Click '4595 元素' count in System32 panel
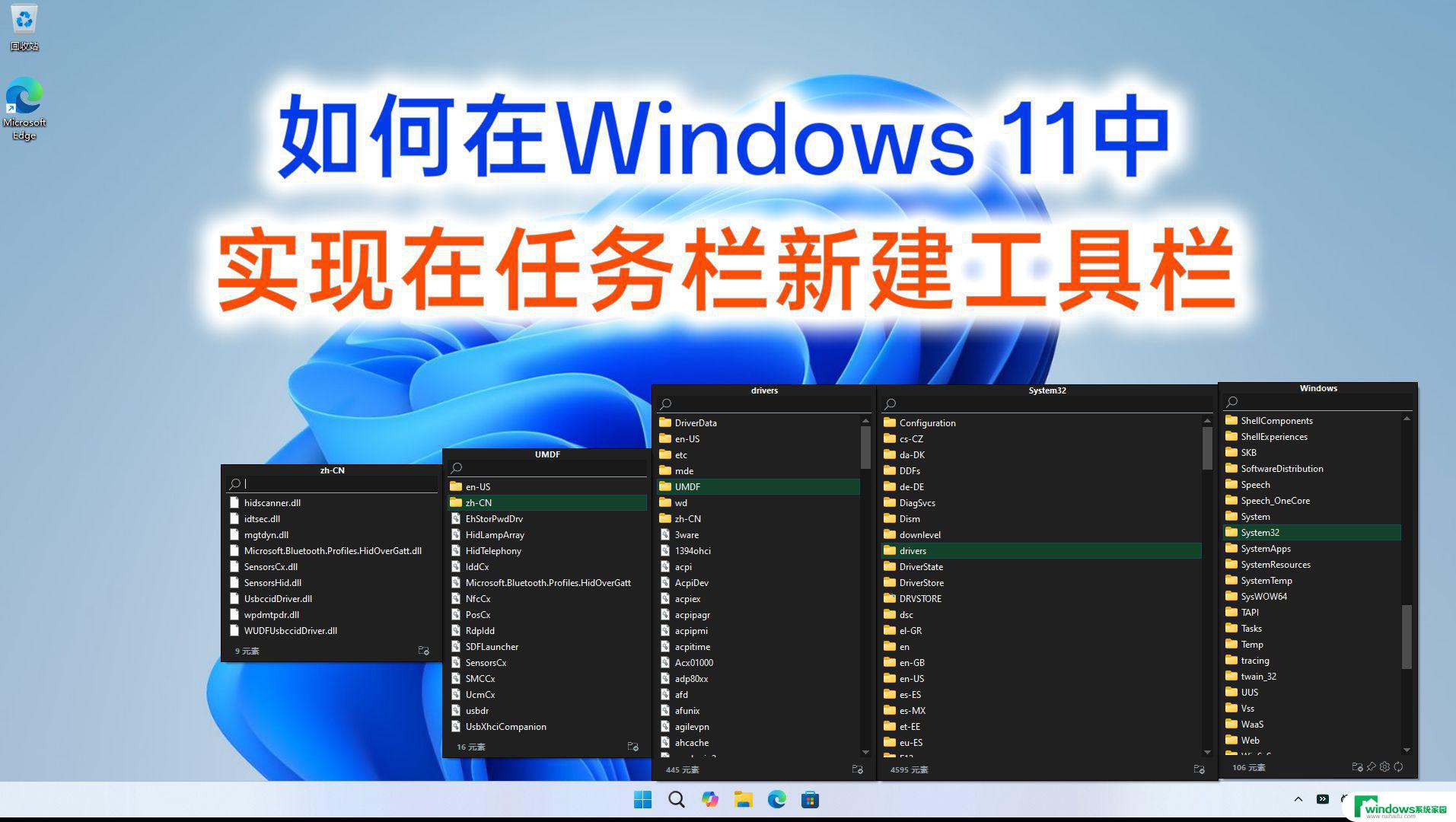Image resolution: width=1456 pixels, height=822 pixels. tap(909, 770)
